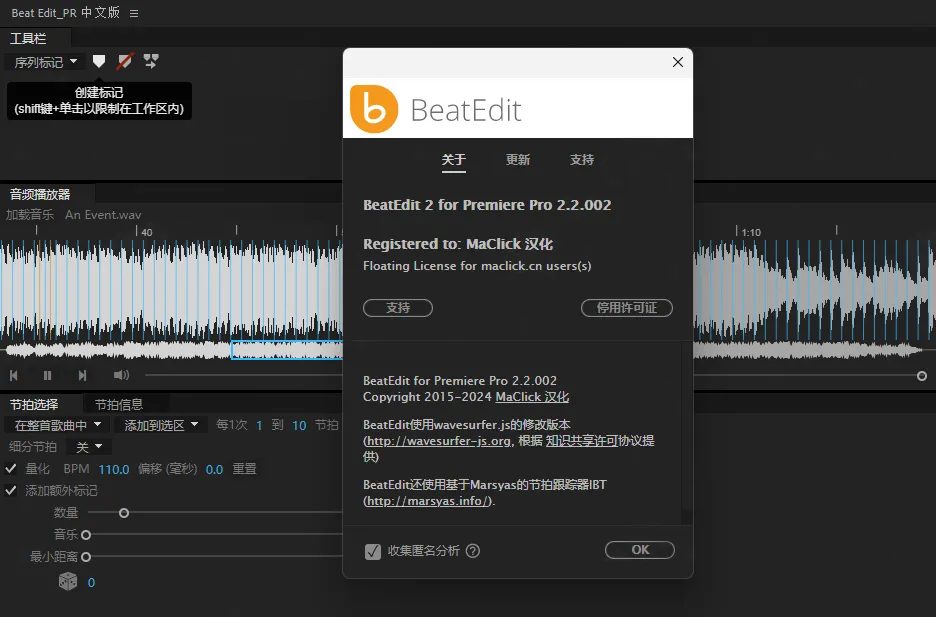Toggle the 收集匿名分析 checkbox
This screenshot has height=617, width=936.
point(373,551)
